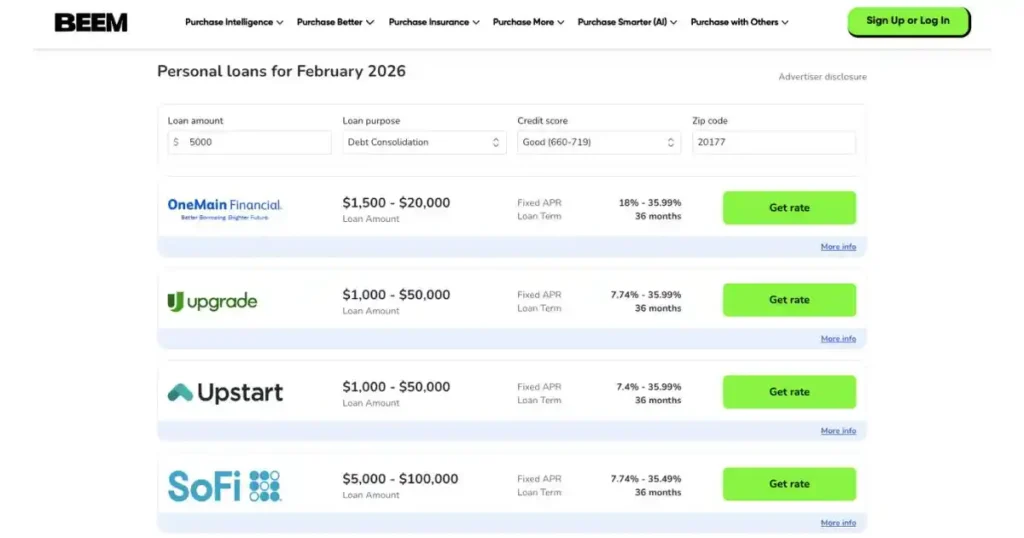Click the SoFi lender logo

point(225,485)
